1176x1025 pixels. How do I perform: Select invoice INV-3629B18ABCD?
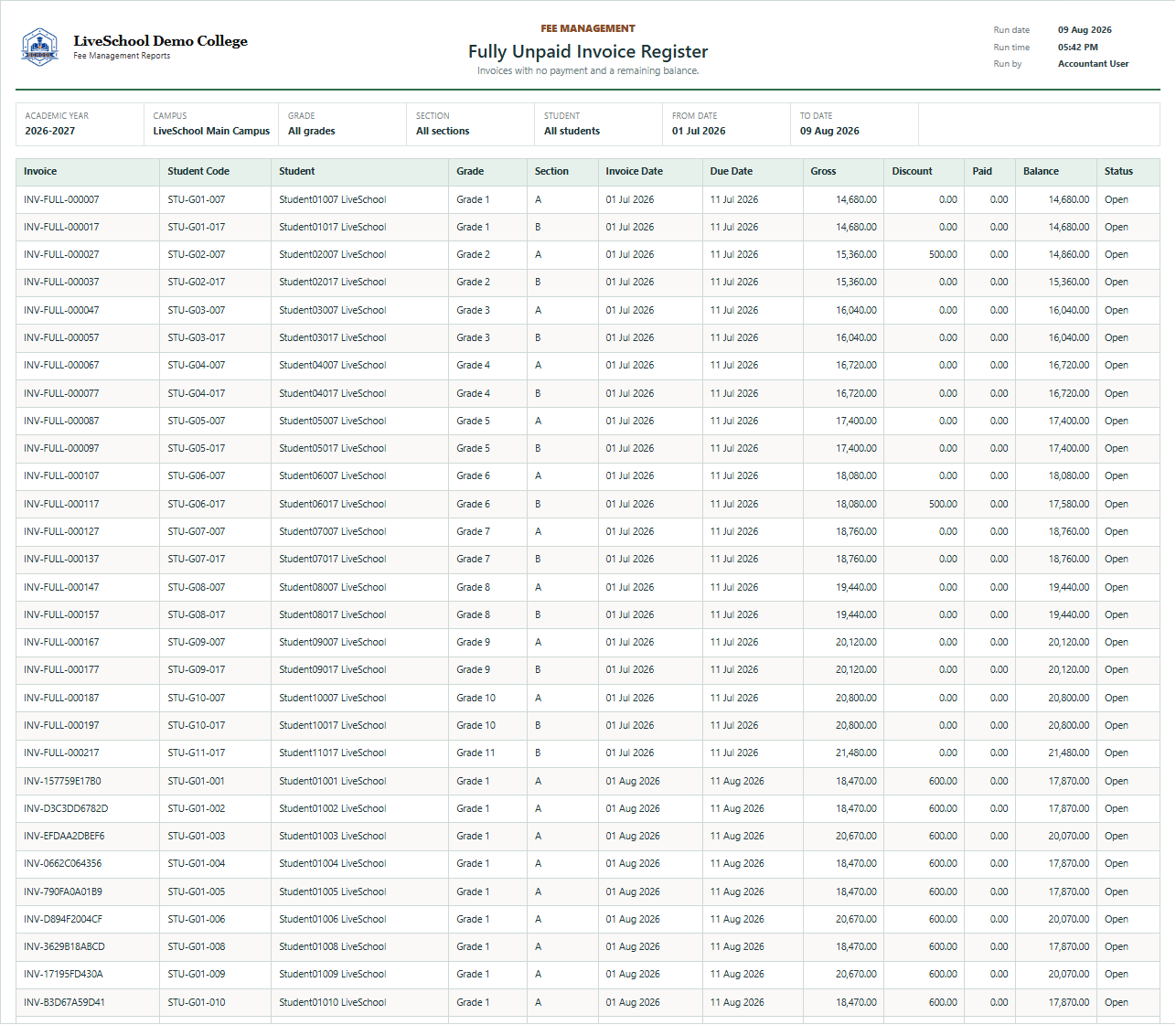pyautogui.click(x=64, y=946)
